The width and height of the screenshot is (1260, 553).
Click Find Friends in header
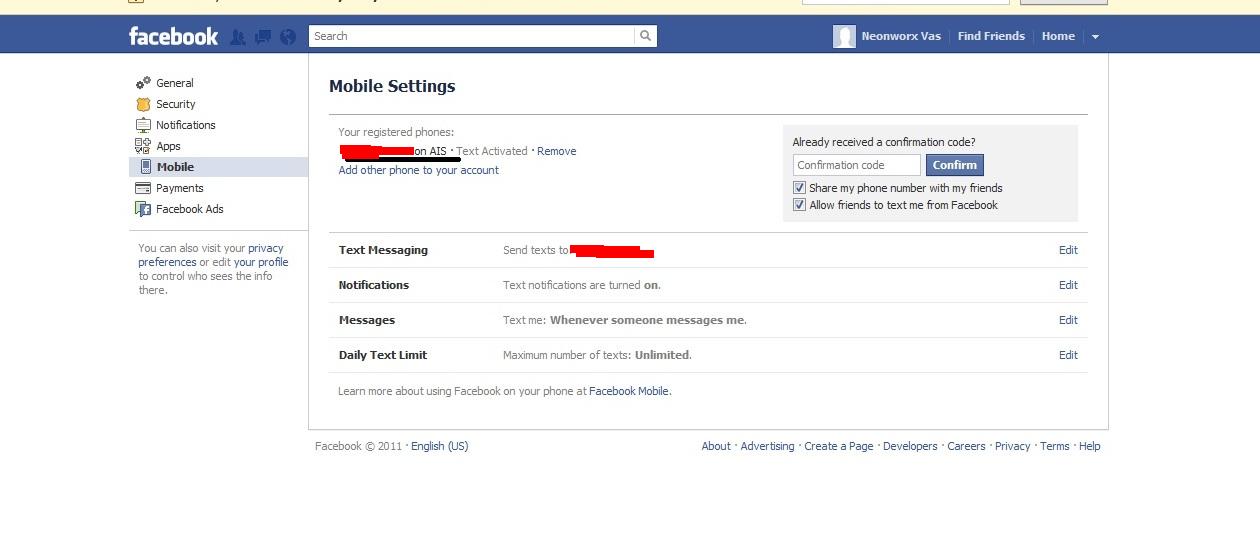point(991,36)
